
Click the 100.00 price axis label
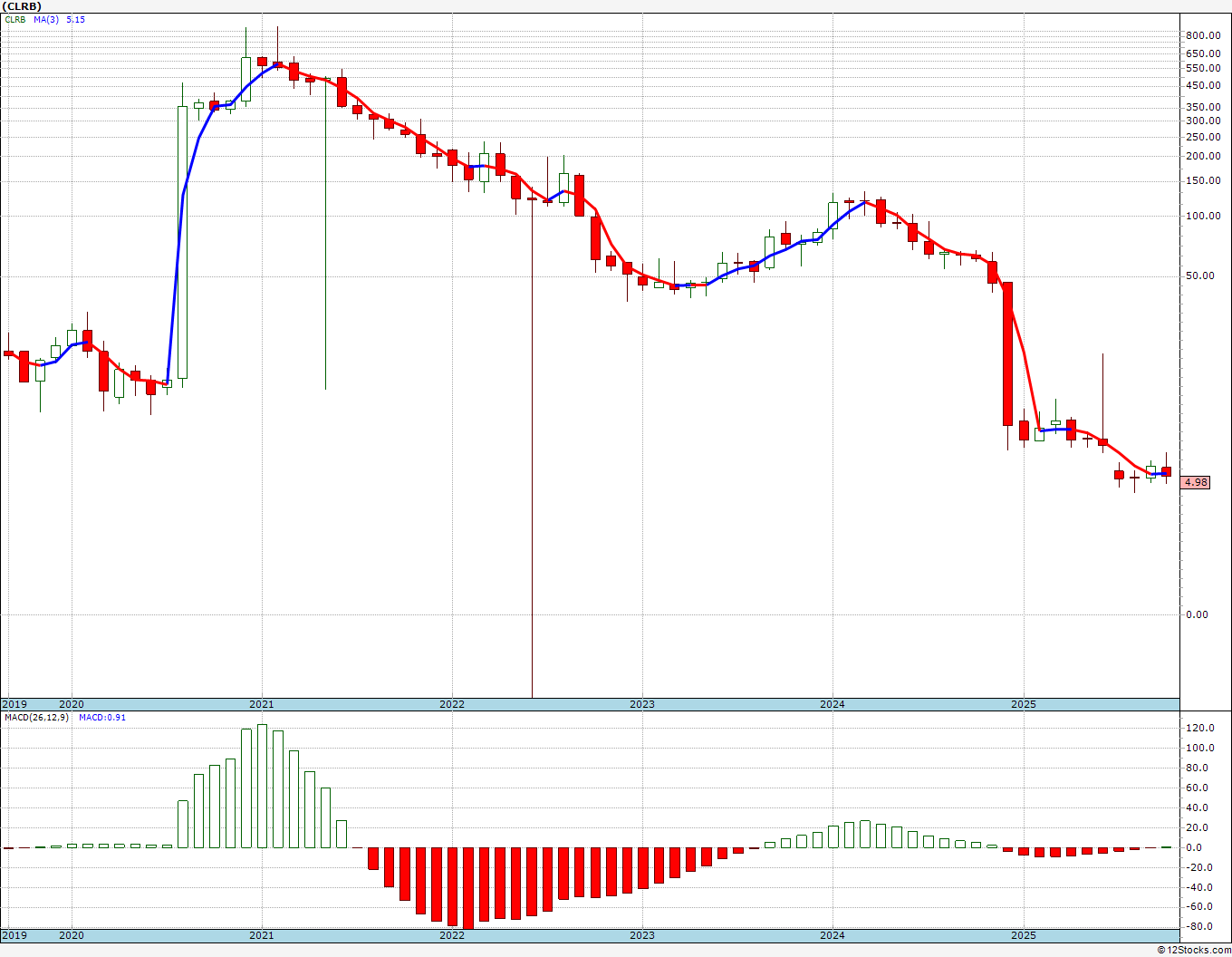tap(1201, 216)
